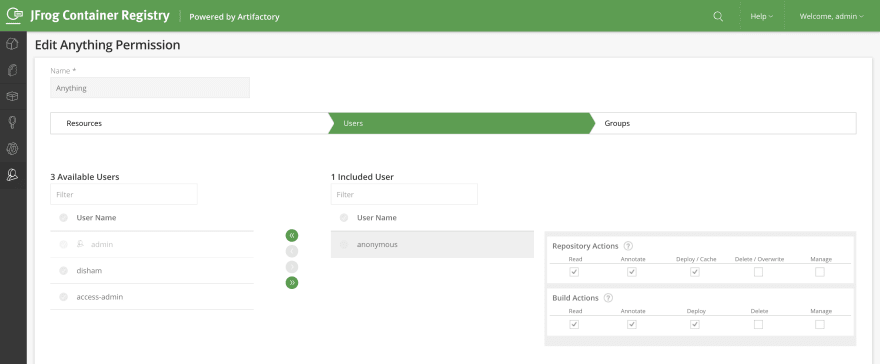Image resolution: width=880 pixels, height=364 pixels.
Task: Toggle Build Actions Read checkbox
Action: click(x=574, y=324)
